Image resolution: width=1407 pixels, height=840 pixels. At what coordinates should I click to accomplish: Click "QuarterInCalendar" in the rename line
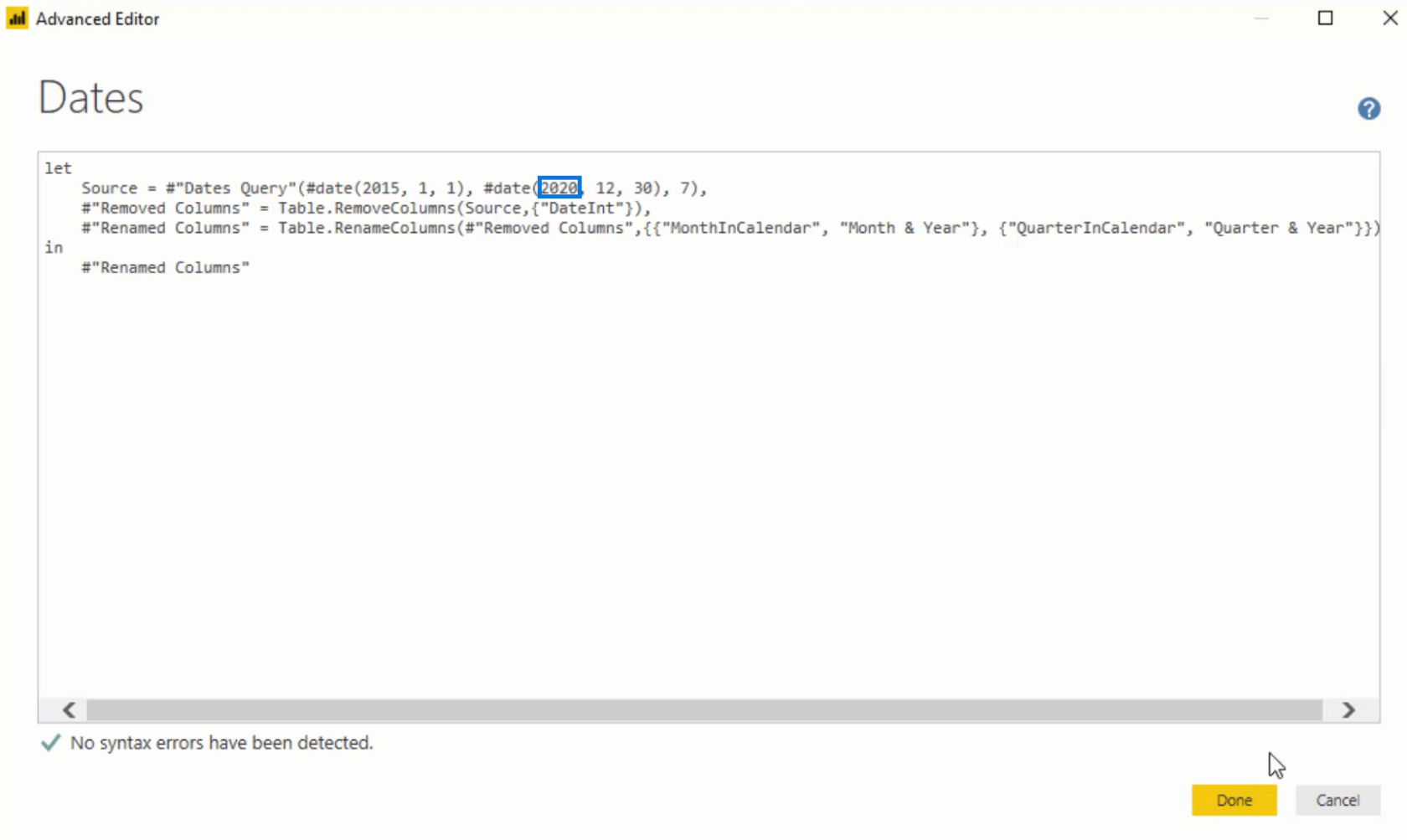[1095, 228]
